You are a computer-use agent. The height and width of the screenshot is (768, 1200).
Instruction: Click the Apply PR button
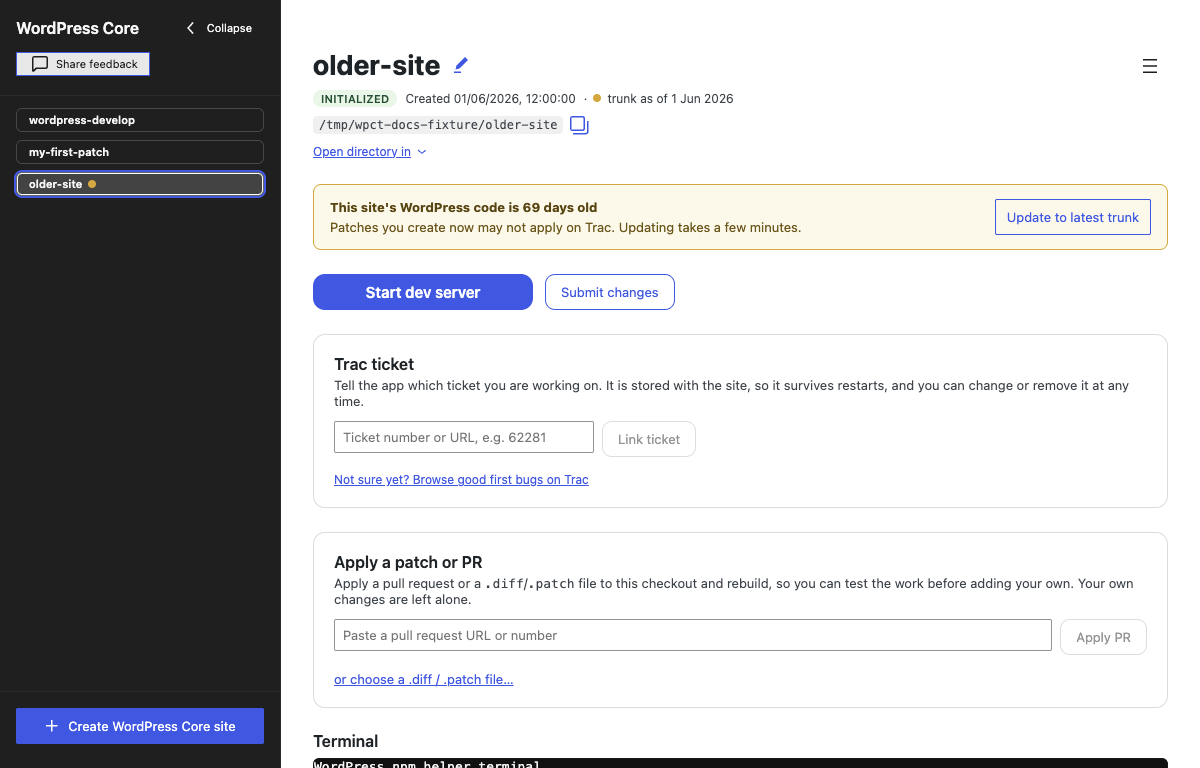1103,637
